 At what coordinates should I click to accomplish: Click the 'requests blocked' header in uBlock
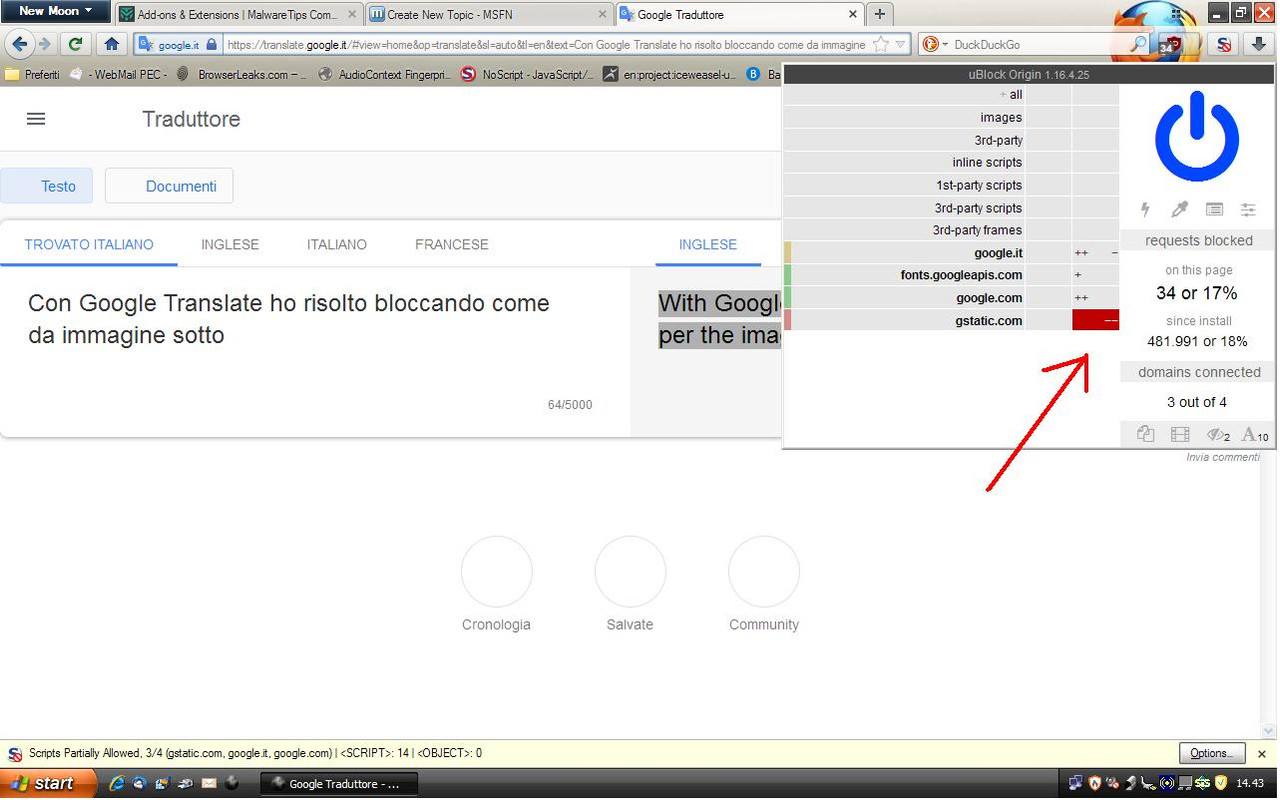click(1198, 240)
